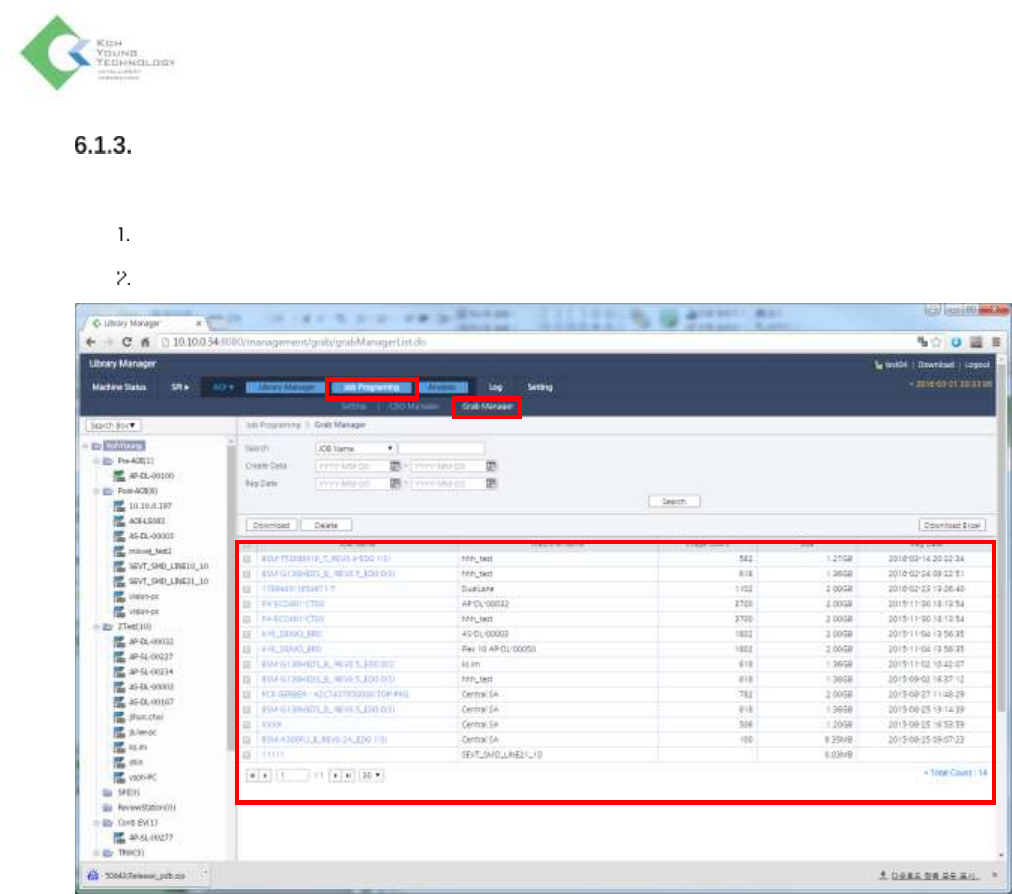The width and height of the screenshot is (1012, 894).
Task: Go to next results page
Action: [335, 775]
